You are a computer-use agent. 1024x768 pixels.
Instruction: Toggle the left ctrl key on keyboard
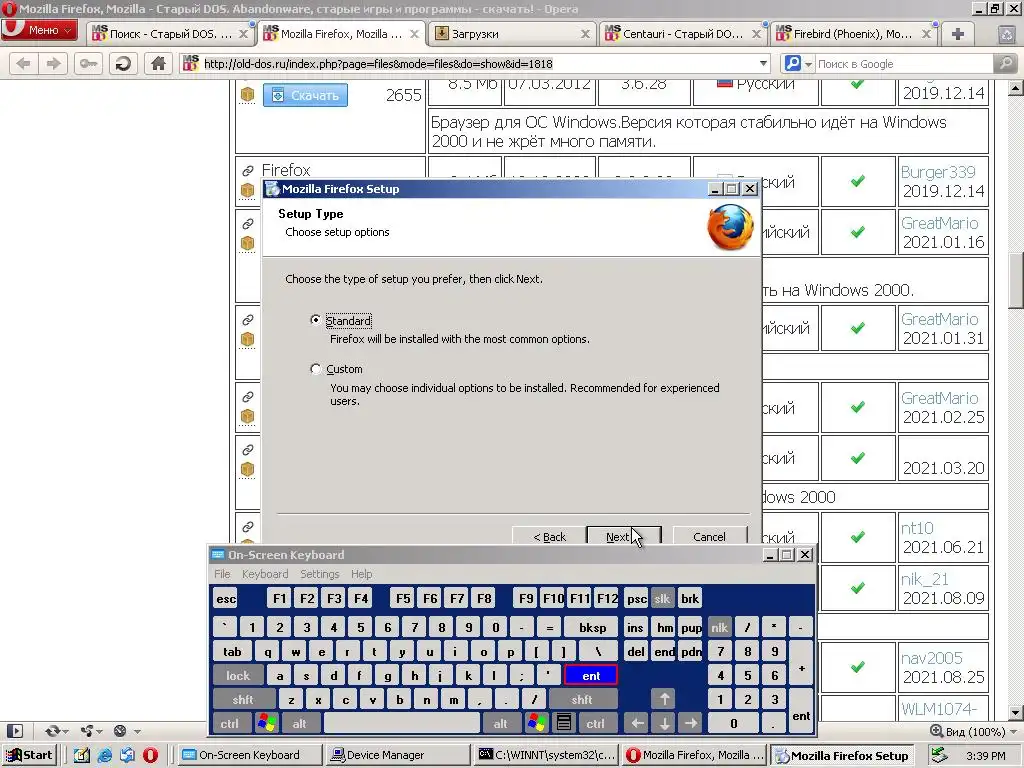point(229,723)
